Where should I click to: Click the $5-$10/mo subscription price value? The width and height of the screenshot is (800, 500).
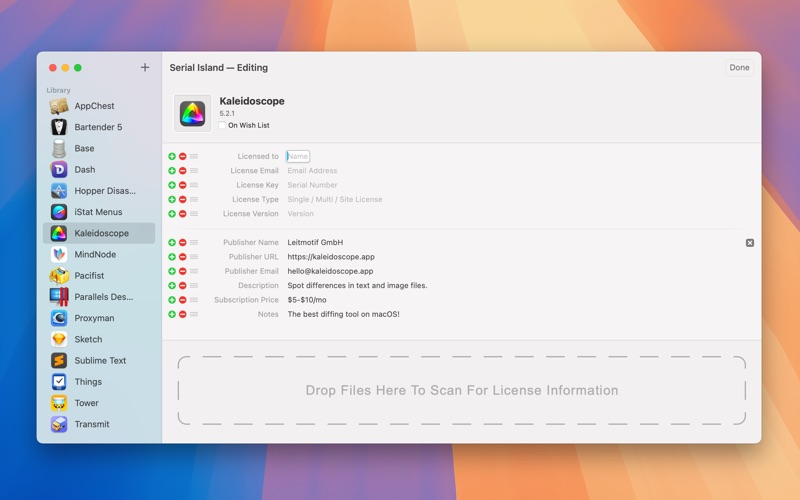(307, 300)
